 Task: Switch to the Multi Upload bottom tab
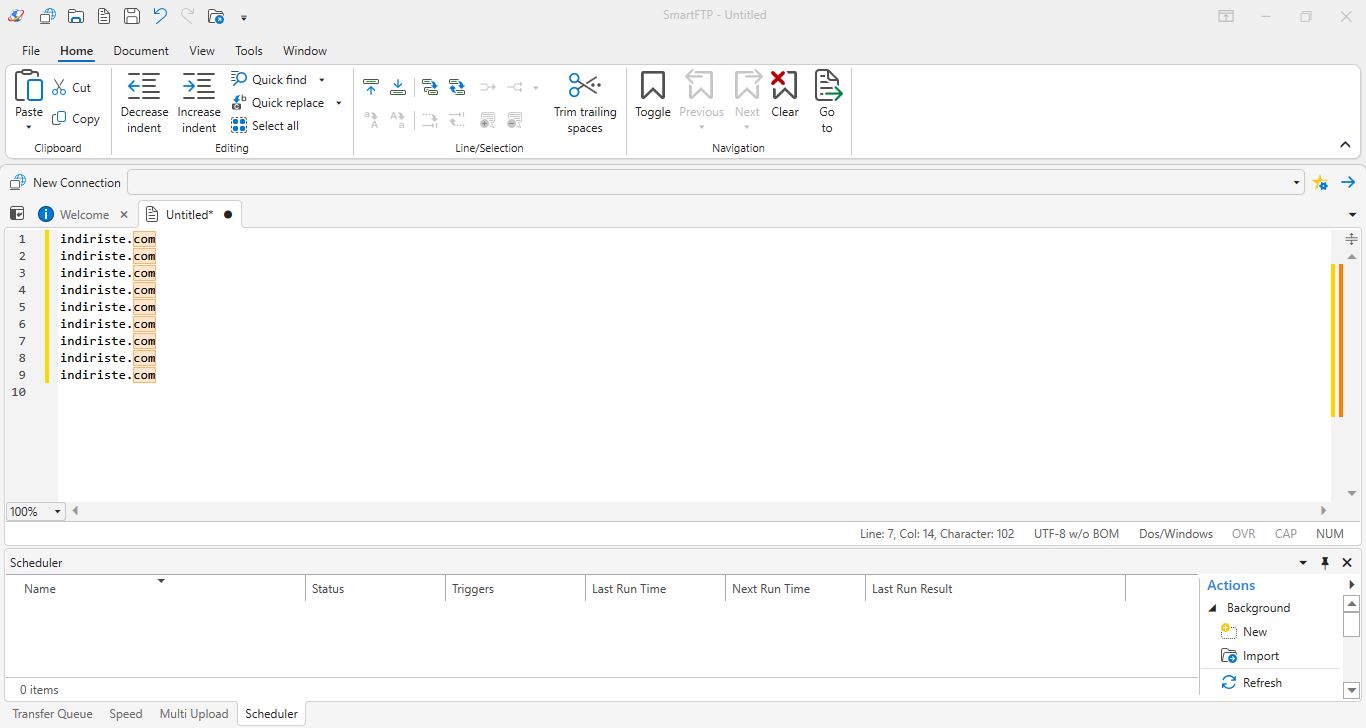pos(194,714)
